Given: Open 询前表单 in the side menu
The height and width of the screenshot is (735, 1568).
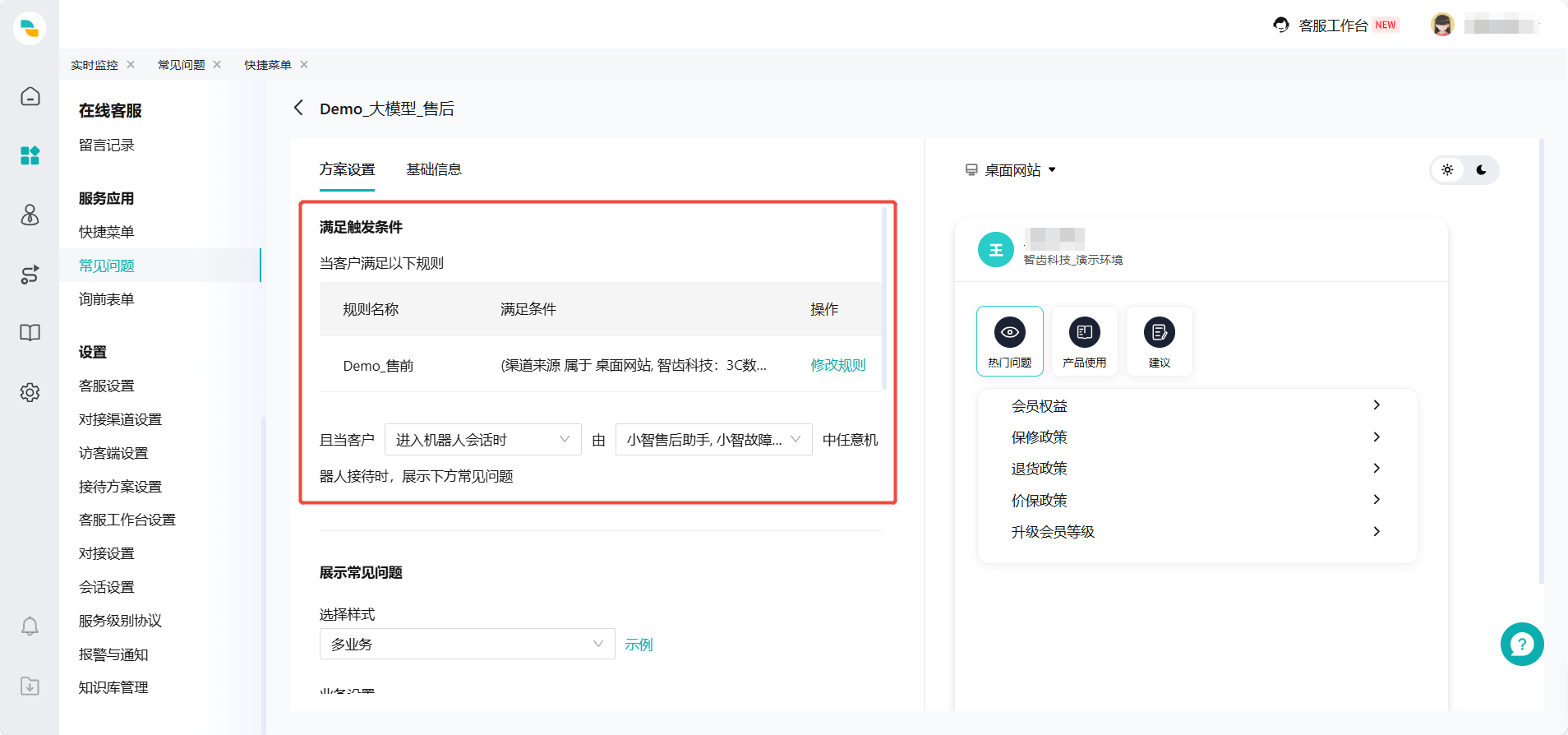Looking at the screenshot, I should click(107, 299).
